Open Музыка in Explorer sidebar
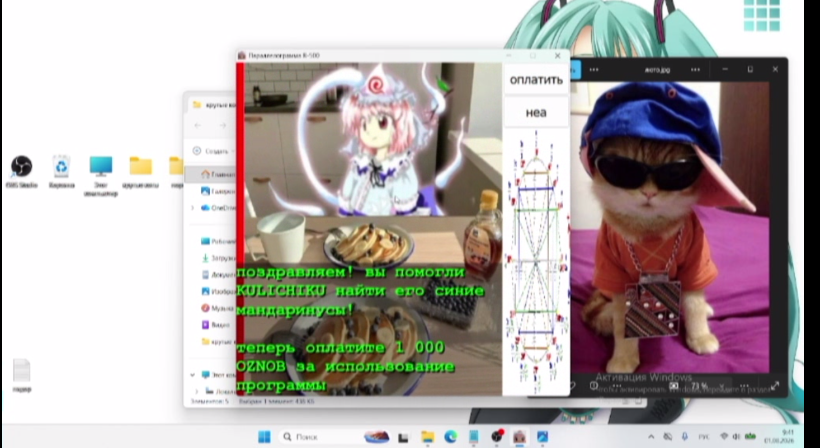The width and height of the screenshot is (820, 448). tap(218, 308)
